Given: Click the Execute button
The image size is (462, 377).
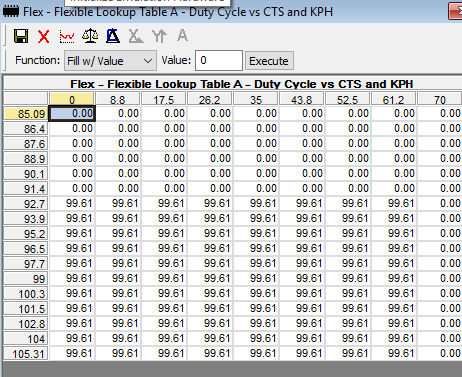Looking at the screenshot, I should (x=269, y=61).
